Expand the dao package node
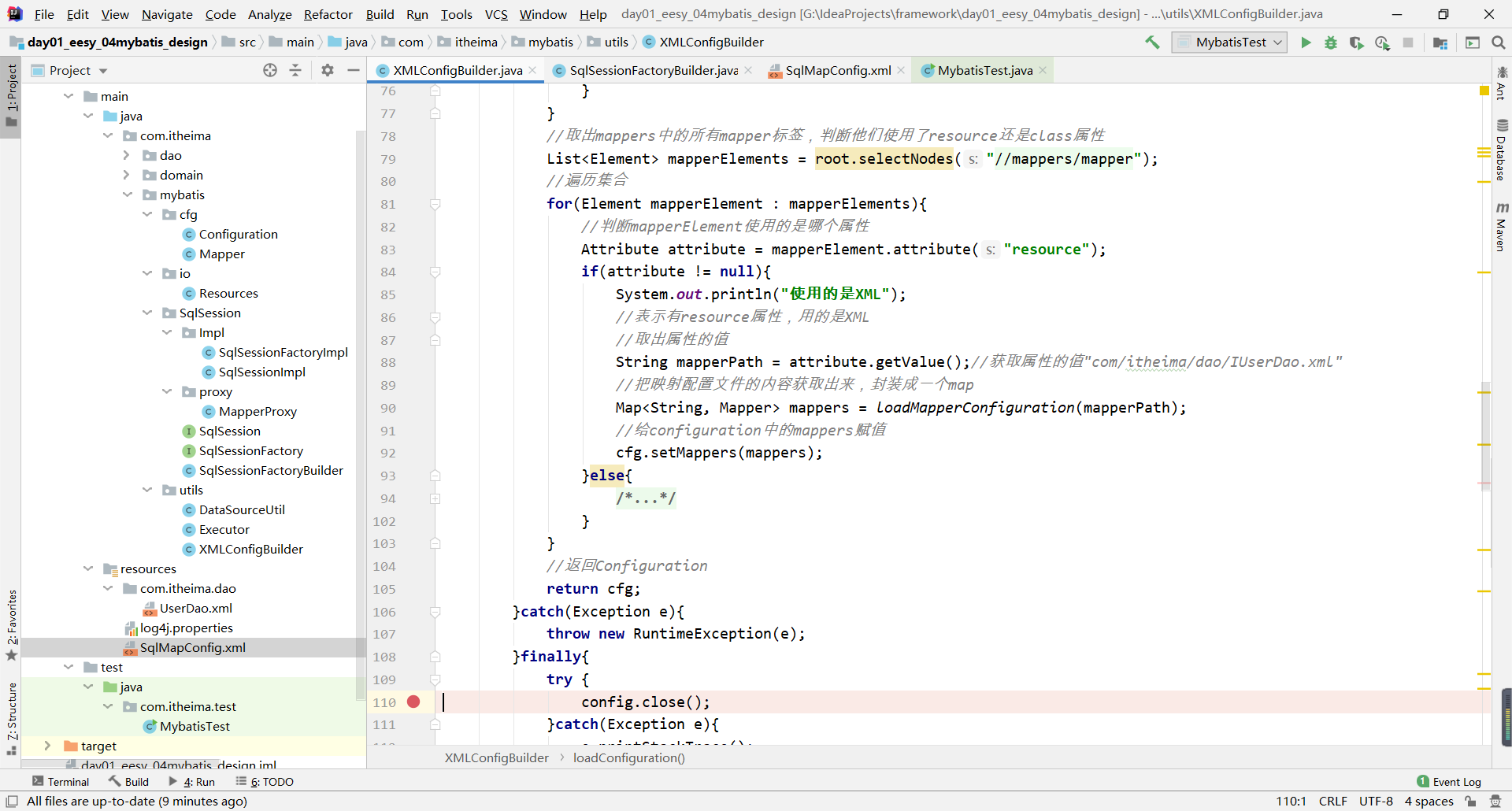The width and height of the screenshot is (1512, 811). point(127,155)
